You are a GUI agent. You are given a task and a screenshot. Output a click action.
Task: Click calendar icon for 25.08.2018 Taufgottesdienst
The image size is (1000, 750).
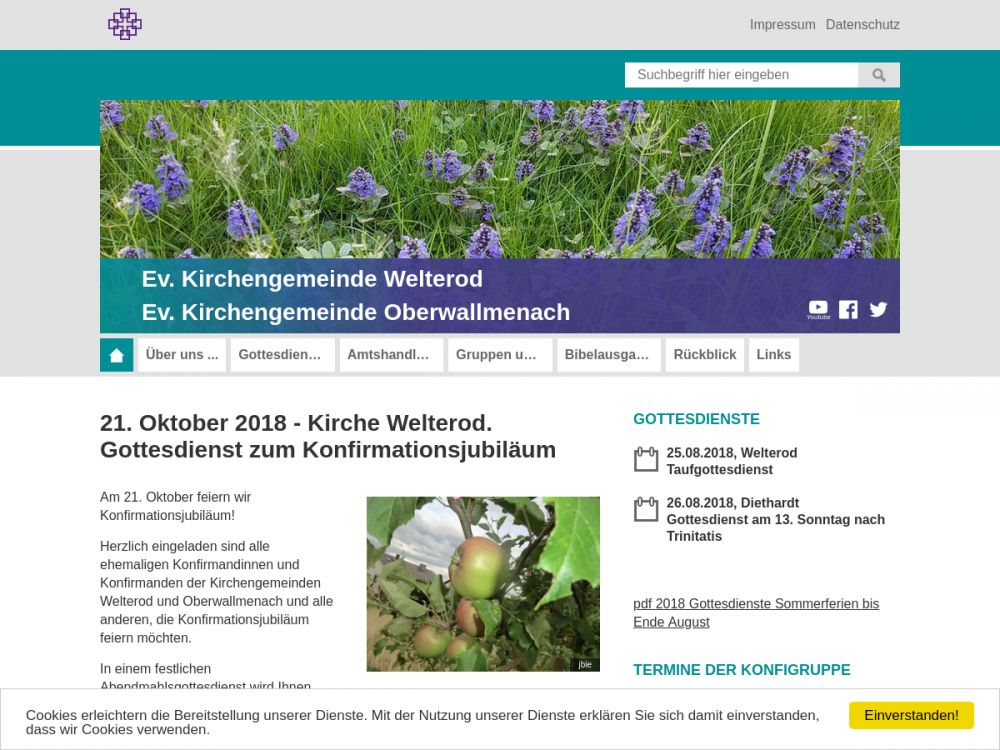tap(646, 460)
